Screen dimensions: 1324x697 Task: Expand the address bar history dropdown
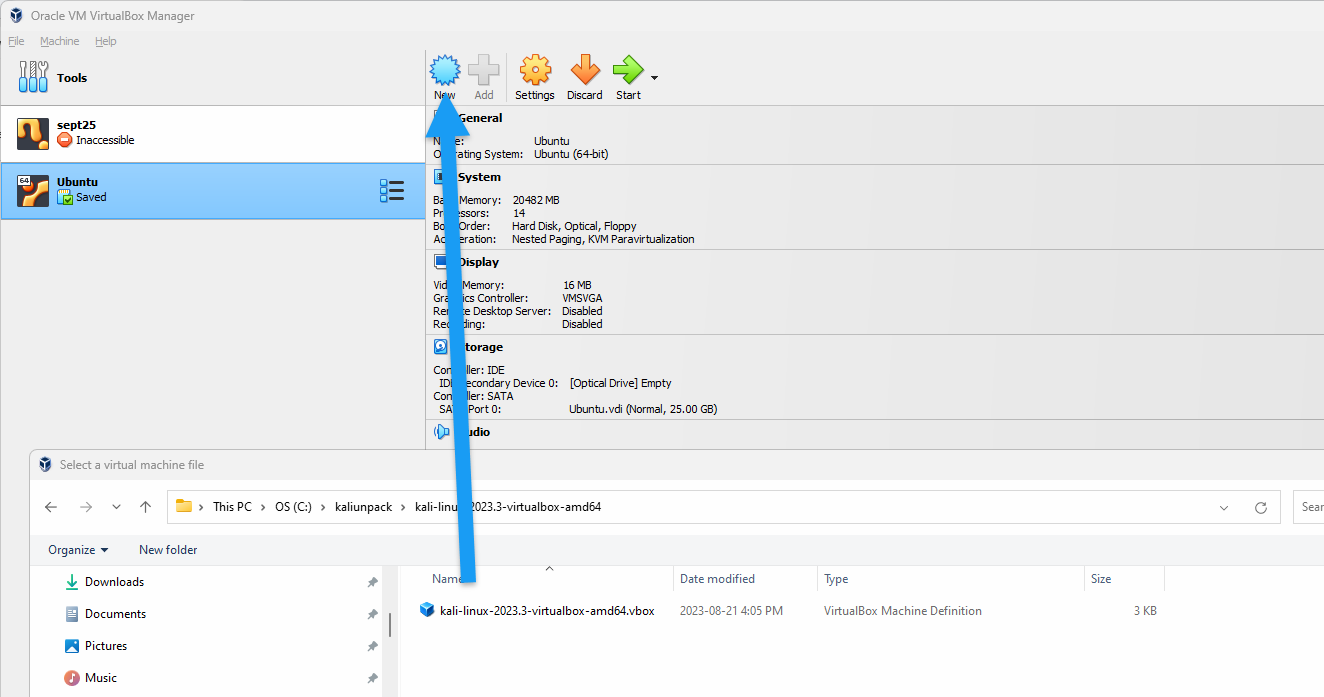1224,508
